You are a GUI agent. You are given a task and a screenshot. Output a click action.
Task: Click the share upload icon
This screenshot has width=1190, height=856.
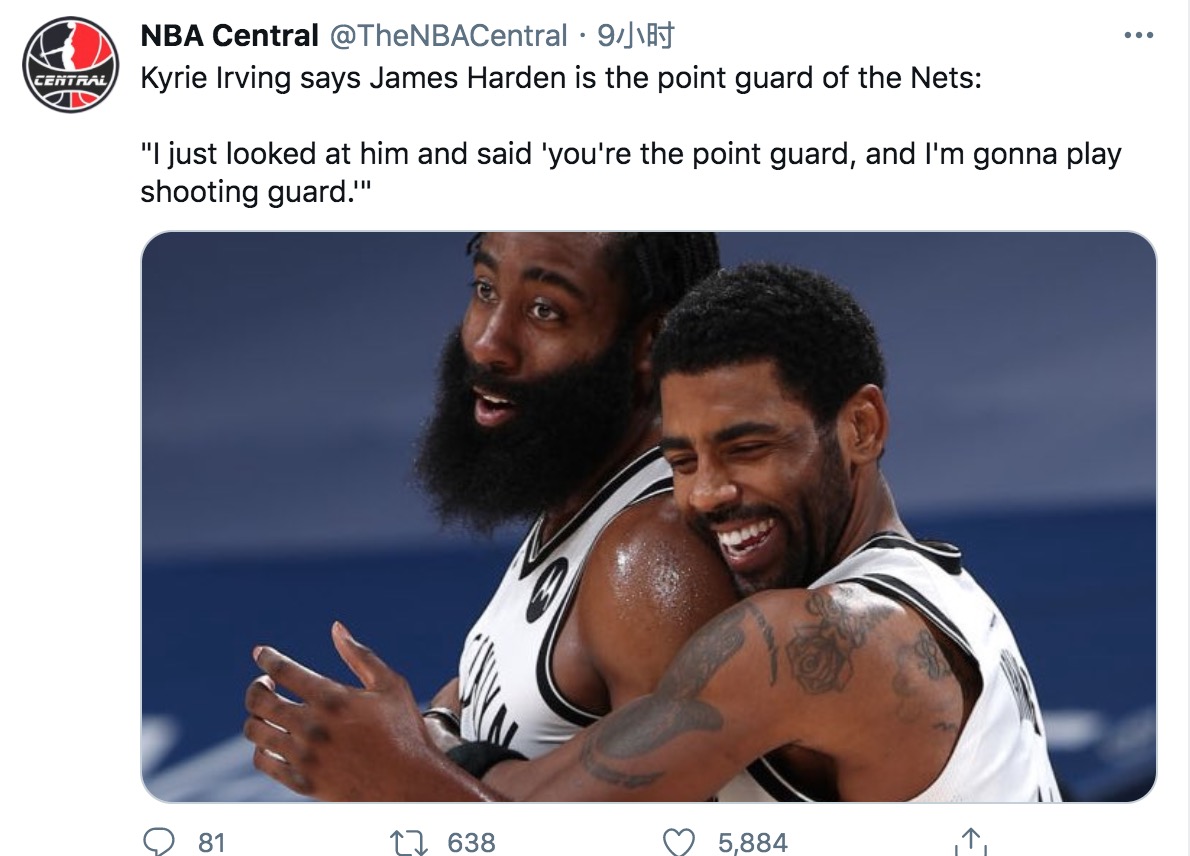970,842
